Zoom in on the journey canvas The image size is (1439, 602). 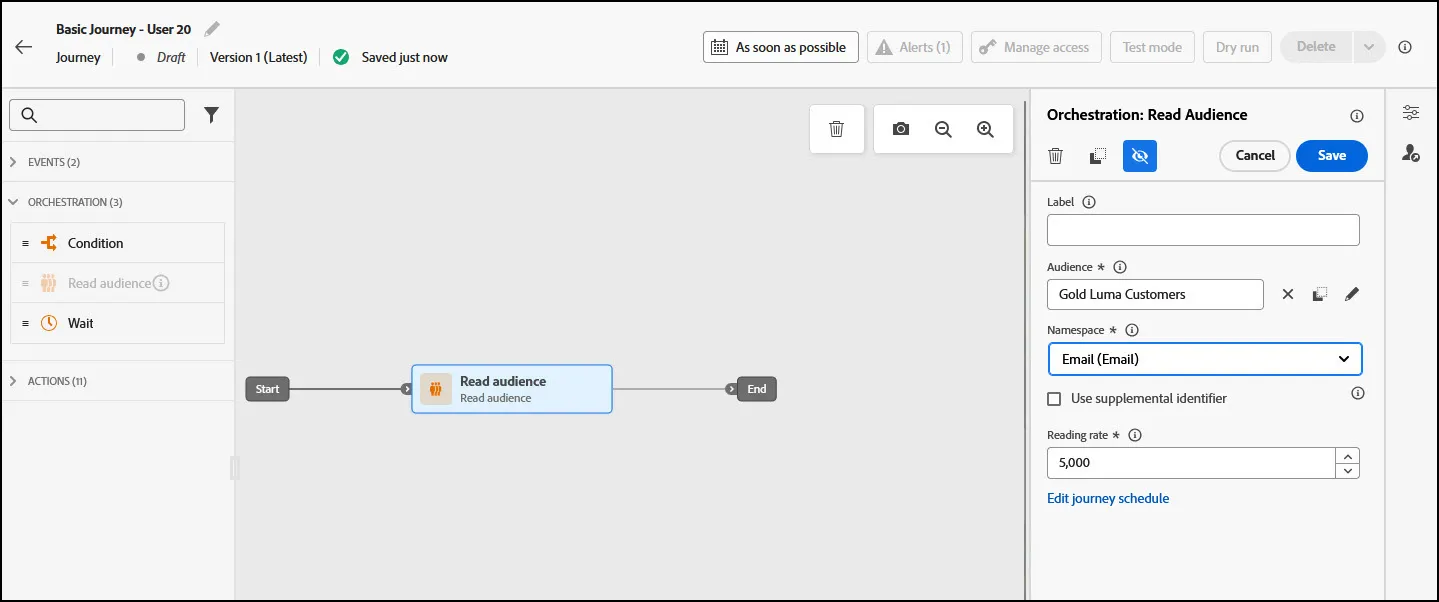(x=985, y=129)
